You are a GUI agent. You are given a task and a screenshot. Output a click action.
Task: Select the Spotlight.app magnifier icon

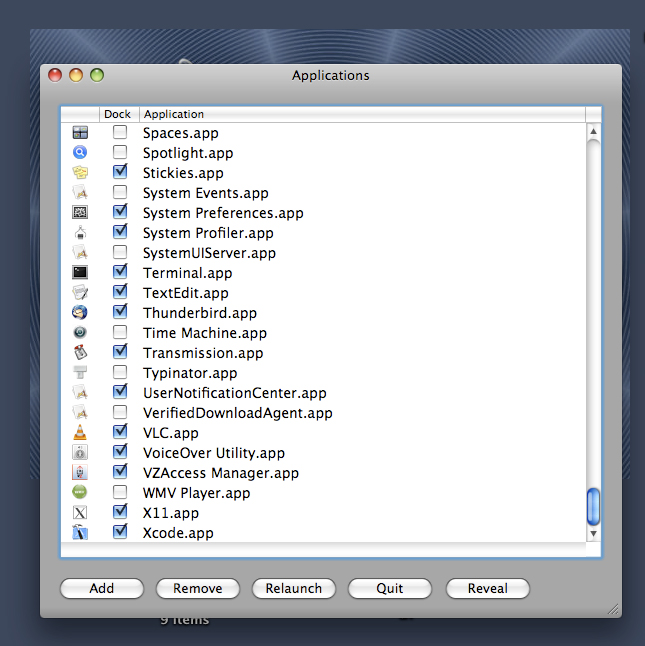tap(80, 152)
